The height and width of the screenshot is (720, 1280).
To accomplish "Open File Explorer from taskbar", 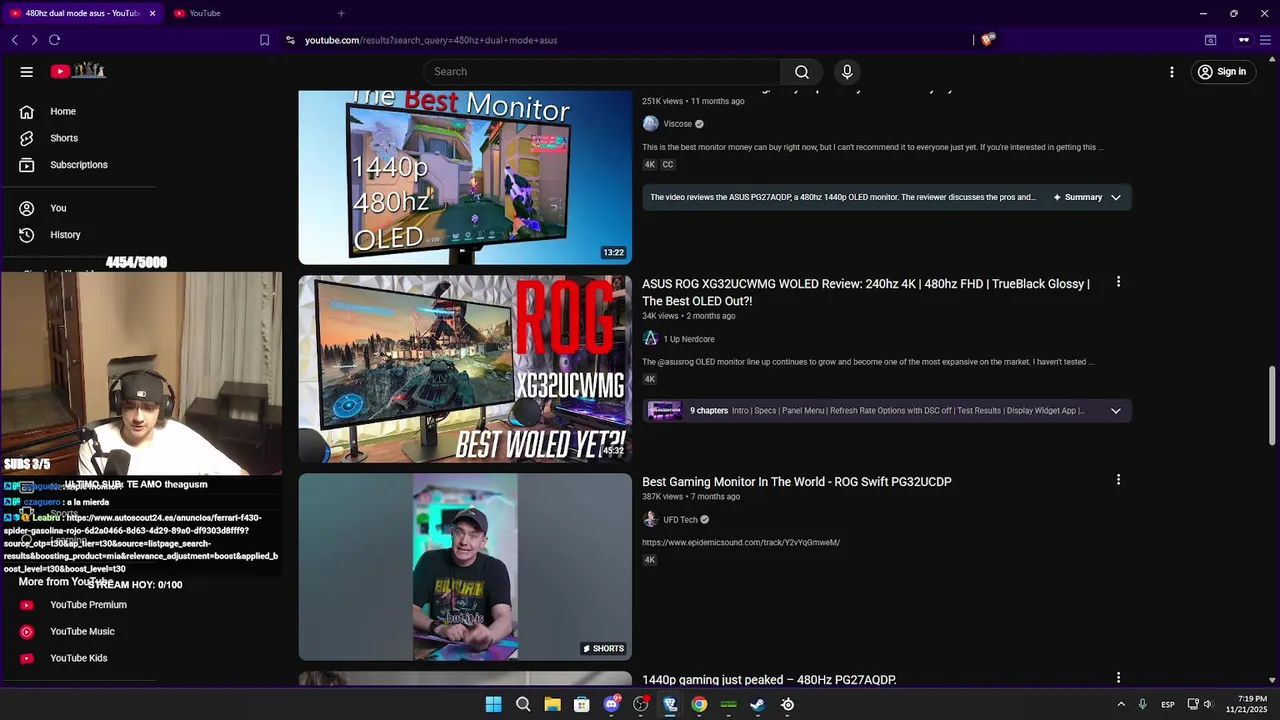I will coord(552,705).
